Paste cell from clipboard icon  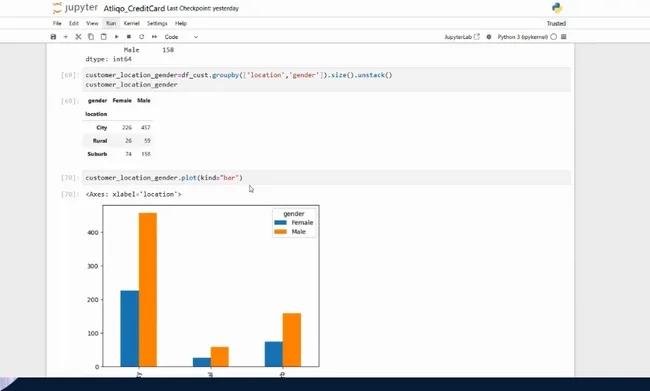point(104,37)
